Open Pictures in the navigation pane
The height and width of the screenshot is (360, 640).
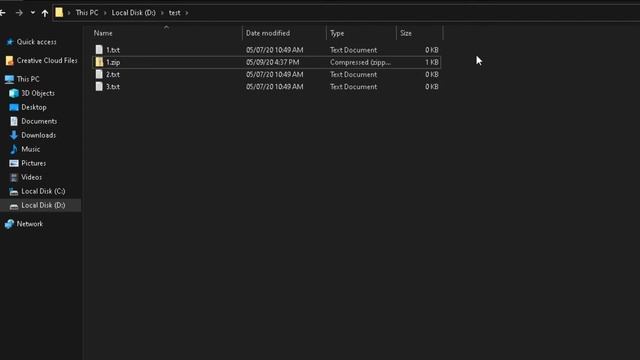pos(33,163)
